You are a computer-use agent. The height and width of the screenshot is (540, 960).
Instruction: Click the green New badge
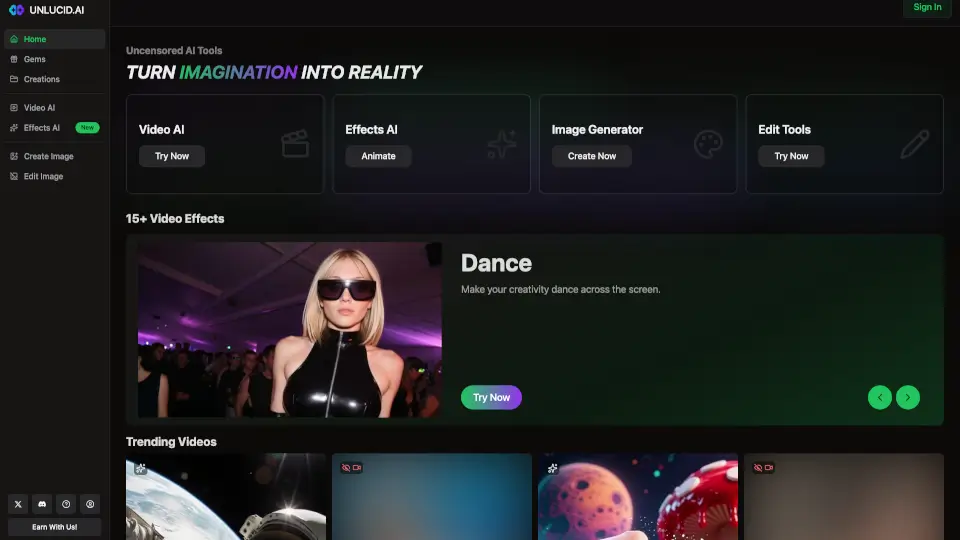(87, 128)
